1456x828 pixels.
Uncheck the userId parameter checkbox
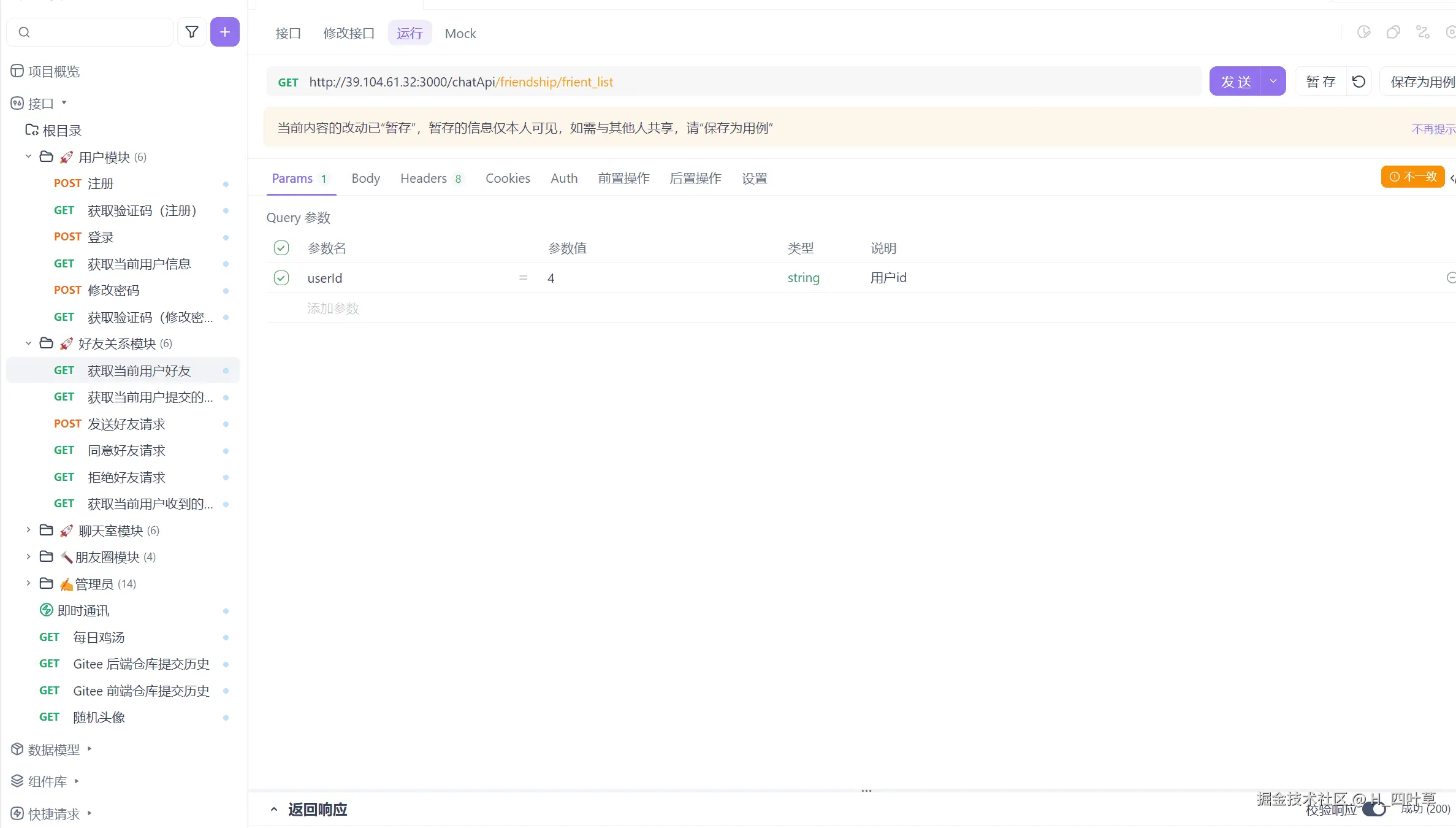[x=281, y=278]
